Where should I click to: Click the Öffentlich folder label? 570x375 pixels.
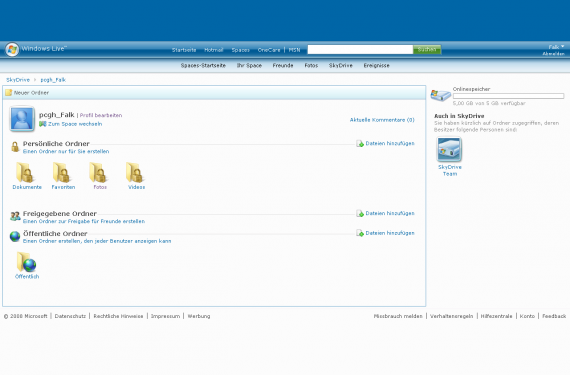[27, 277]
